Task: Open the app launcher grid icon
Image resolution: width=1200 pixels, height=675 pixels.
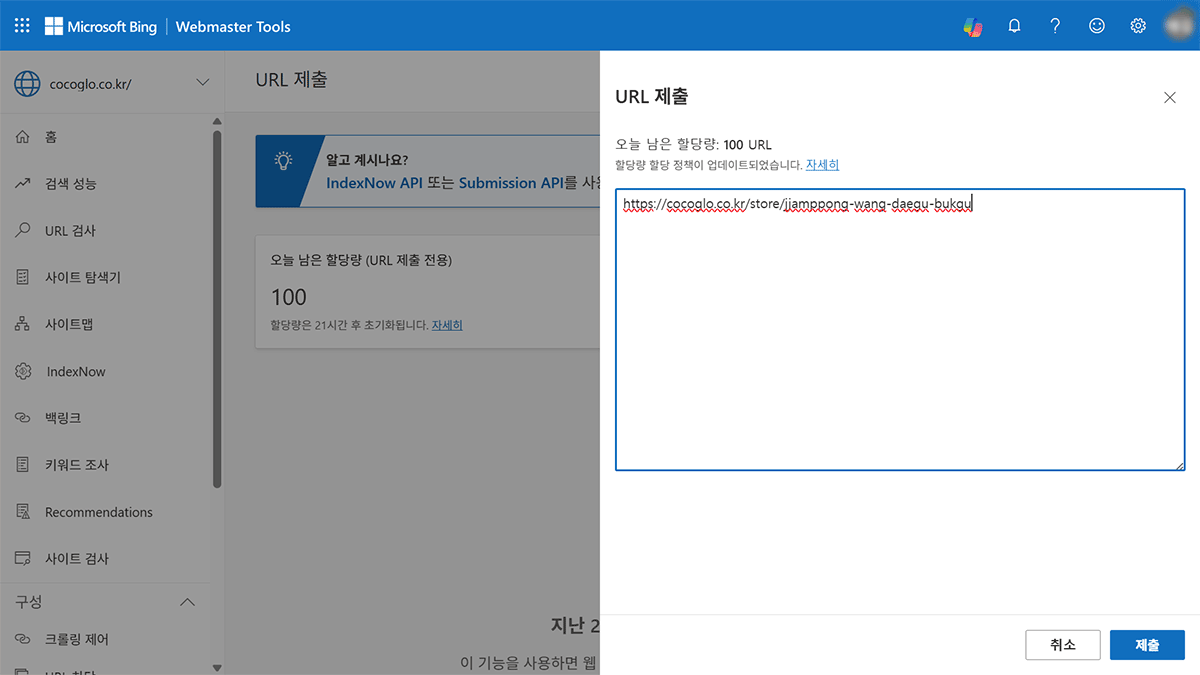Action: pos(22,26)
